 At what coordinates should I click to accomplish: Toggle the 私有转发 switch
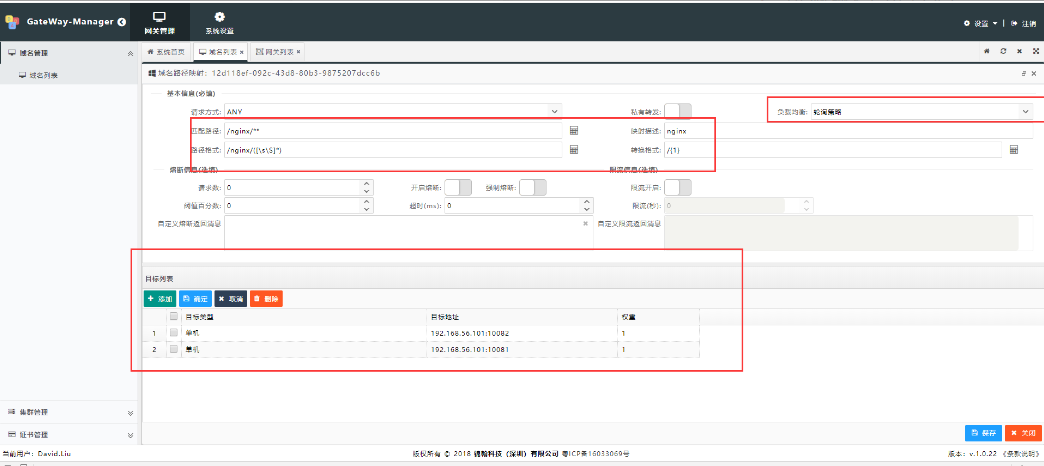point(678,111)
